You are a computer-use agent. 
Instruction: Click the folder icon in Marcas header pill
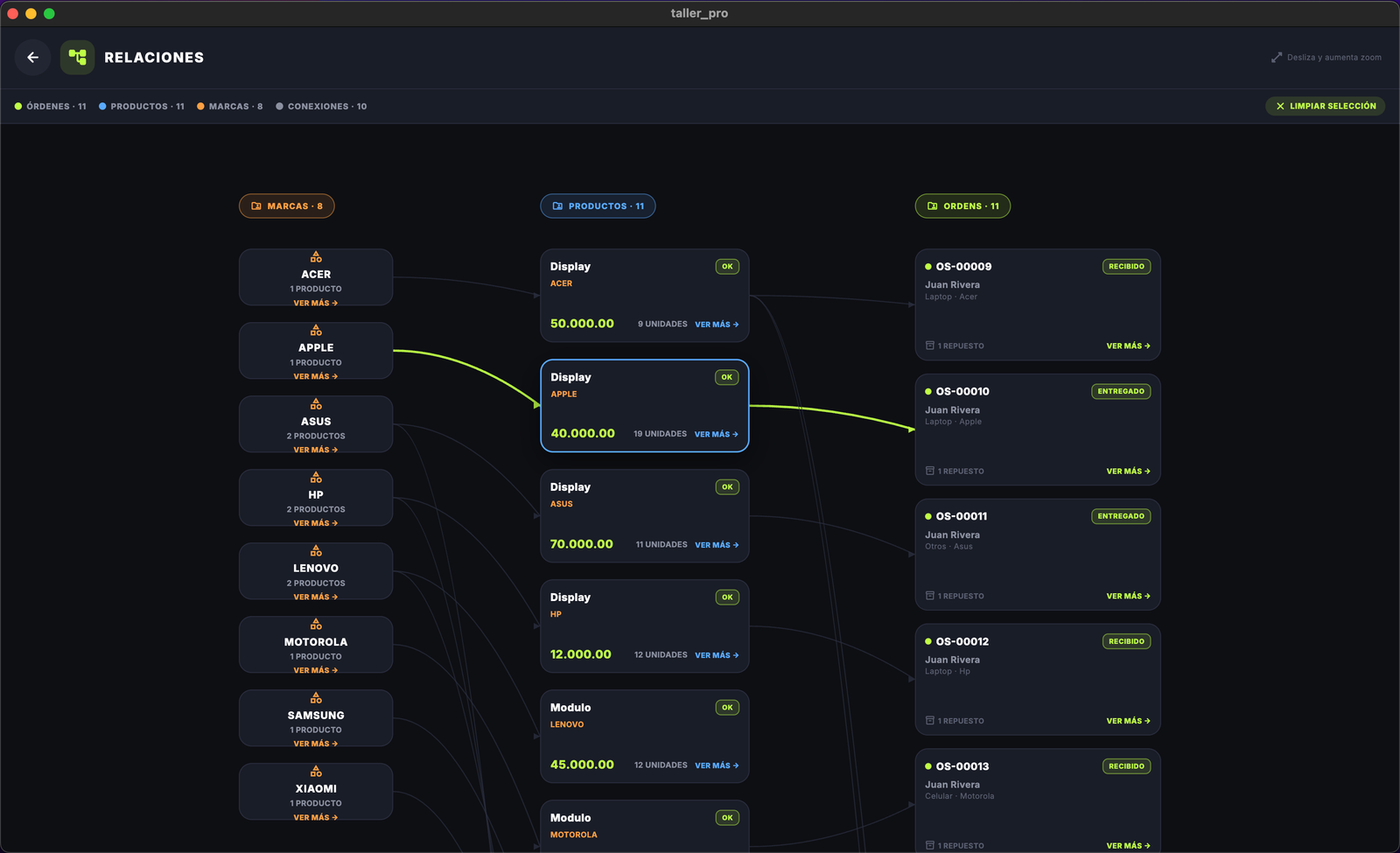tap(256, 206)
